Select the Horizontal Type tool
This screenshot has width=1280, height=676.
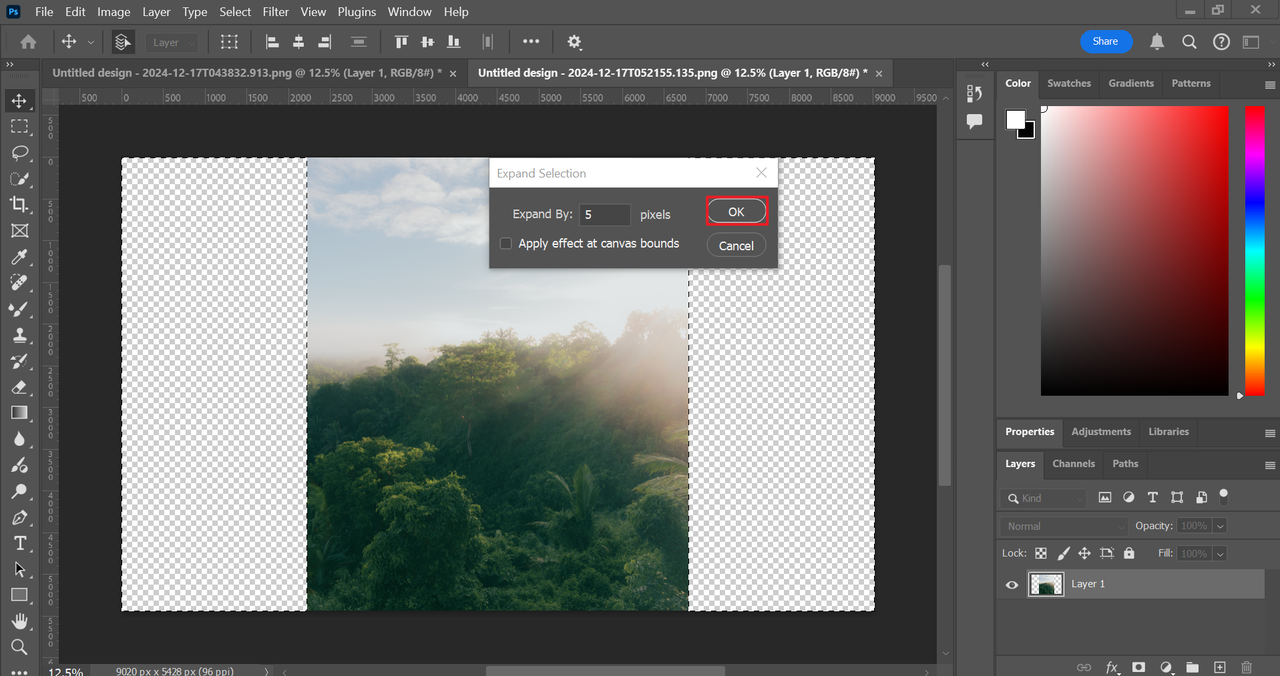coord(19,544)
